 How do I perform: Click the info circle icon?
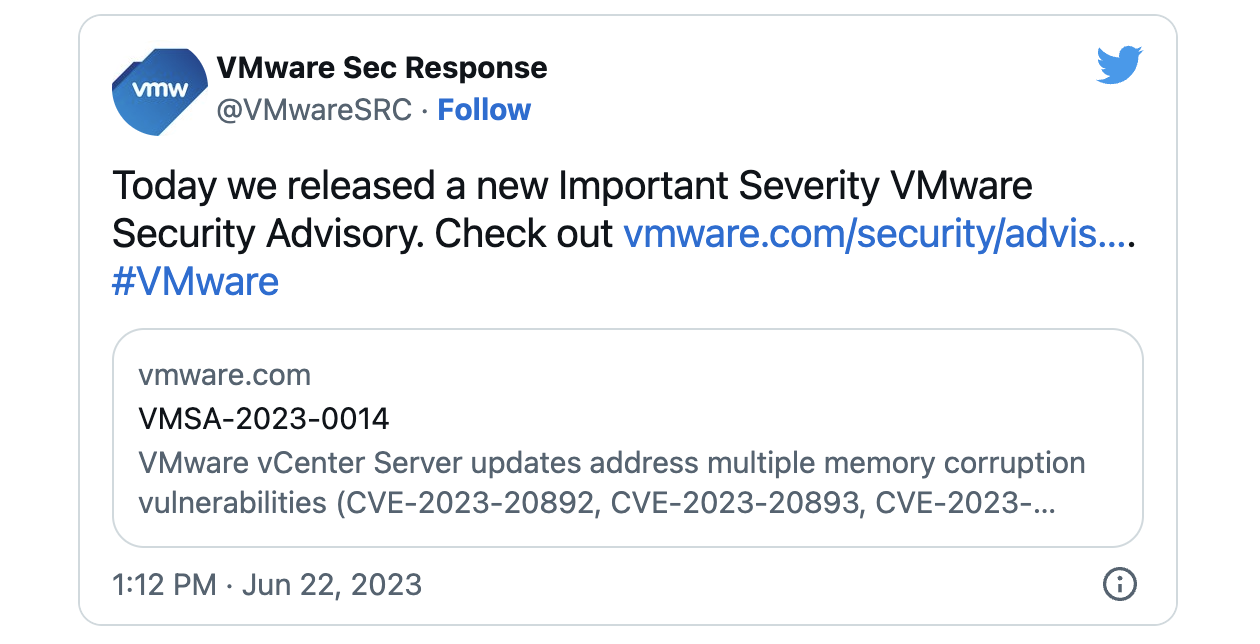coord(1119,584)
